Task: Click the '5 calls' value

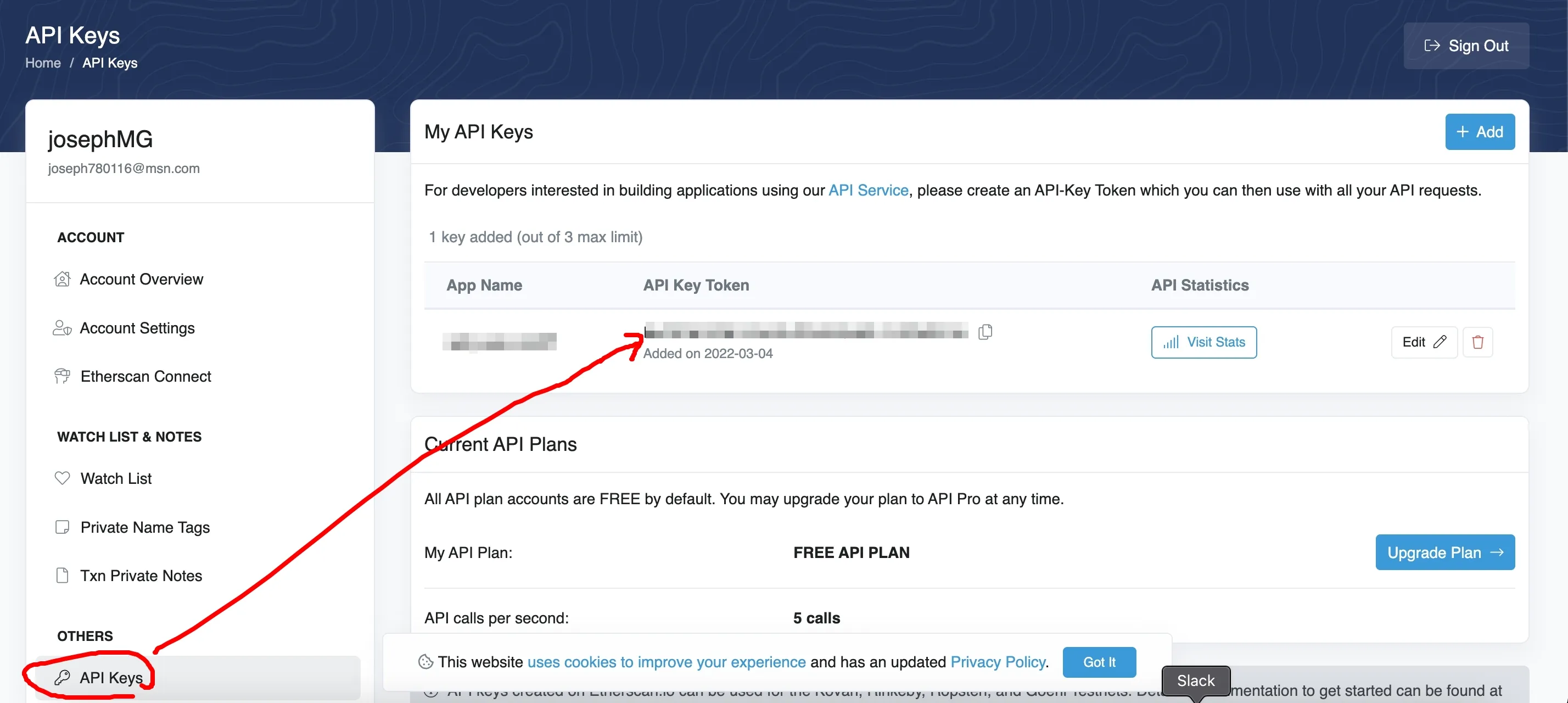Action: 816,618
